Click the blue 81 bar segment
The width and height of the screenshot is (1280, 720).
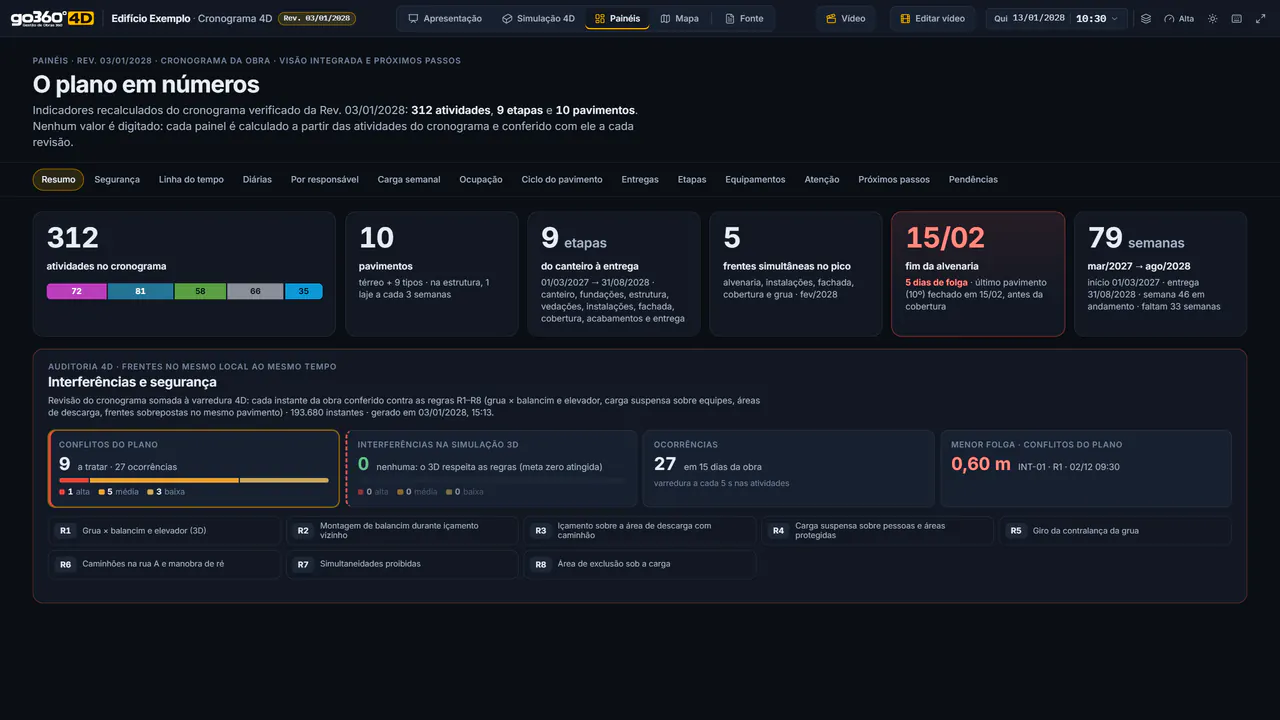(140, 291)
